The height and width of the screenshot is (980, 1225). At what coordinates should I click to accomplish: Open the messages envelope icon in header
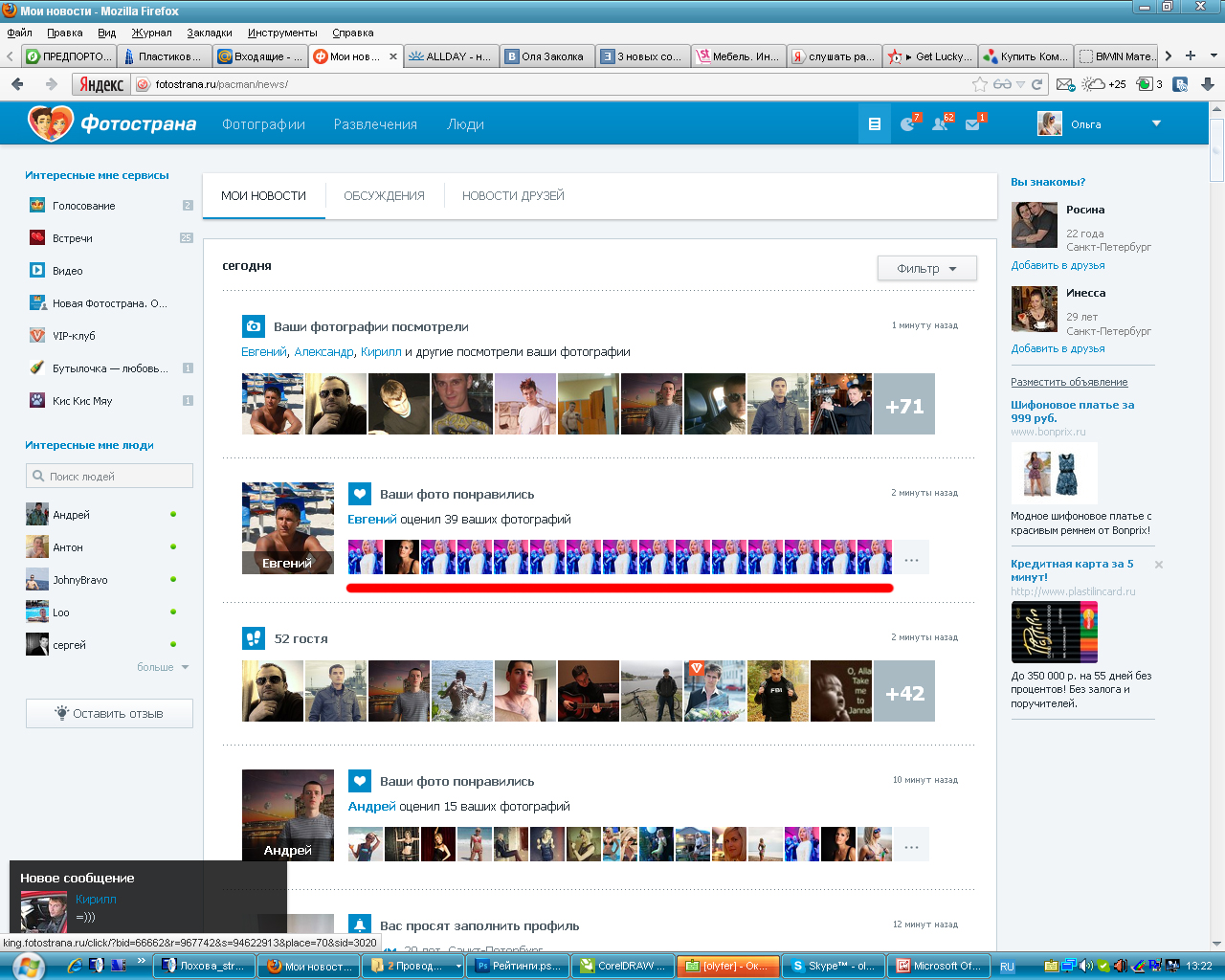974,123
